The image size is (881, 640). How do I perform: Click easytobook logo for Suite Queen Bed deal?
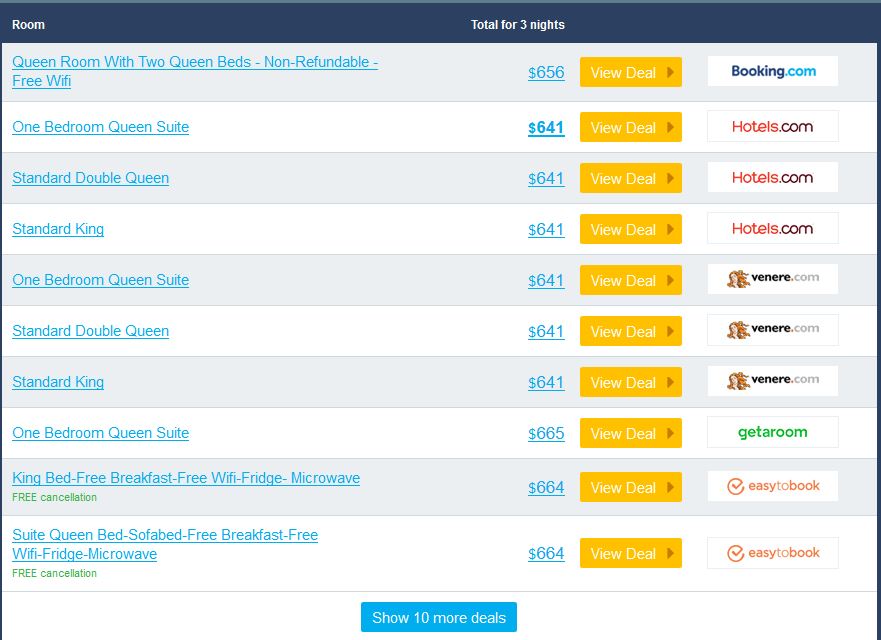772,553
